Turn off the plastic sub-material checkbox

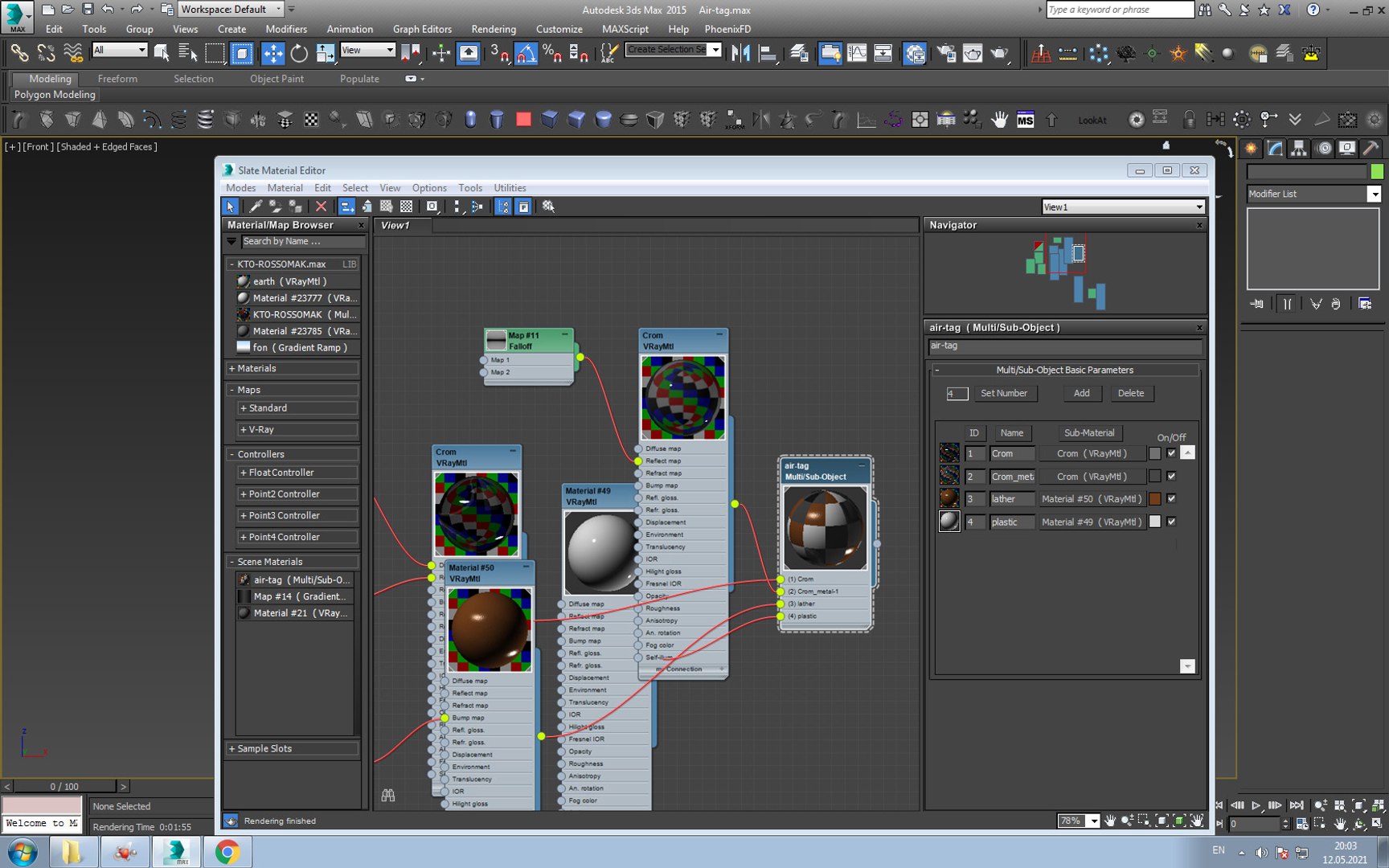coord(1171,522)
